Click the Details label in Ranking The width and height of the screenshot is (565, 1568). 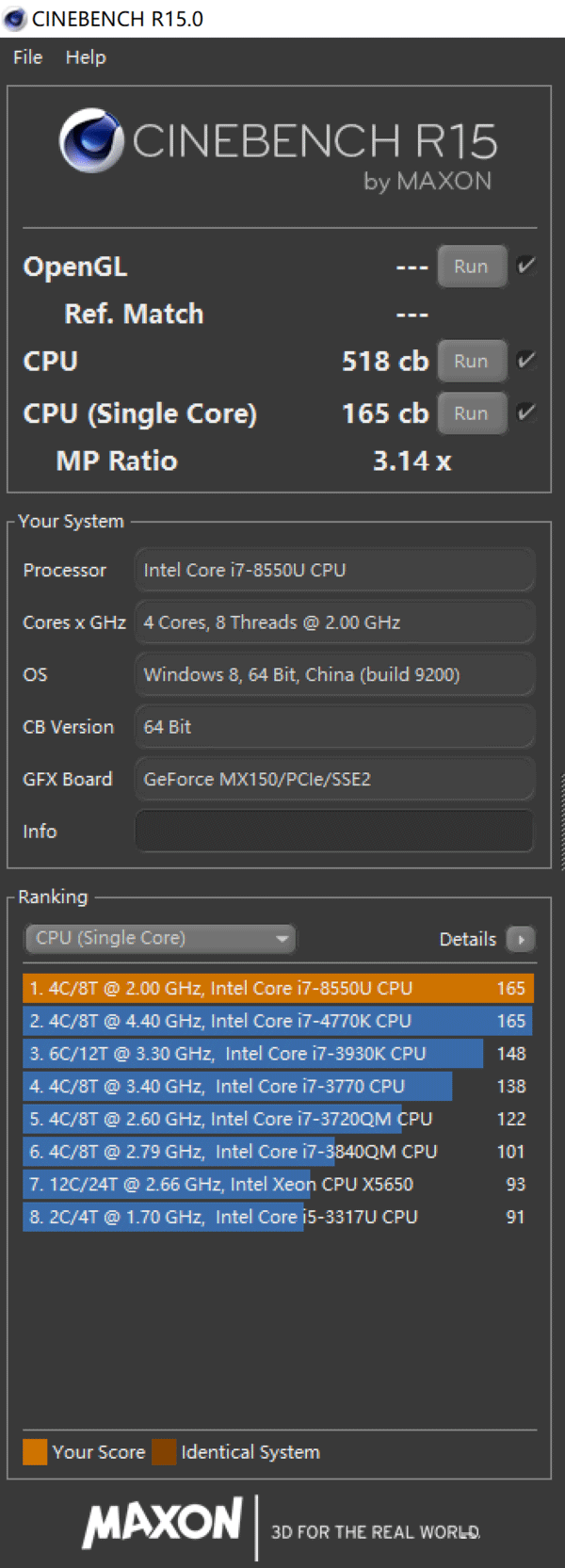tap(468, 939)
